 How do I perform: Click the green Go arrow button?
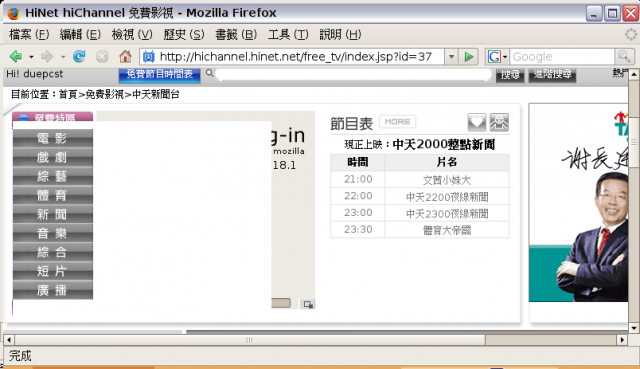coord(469,57)
